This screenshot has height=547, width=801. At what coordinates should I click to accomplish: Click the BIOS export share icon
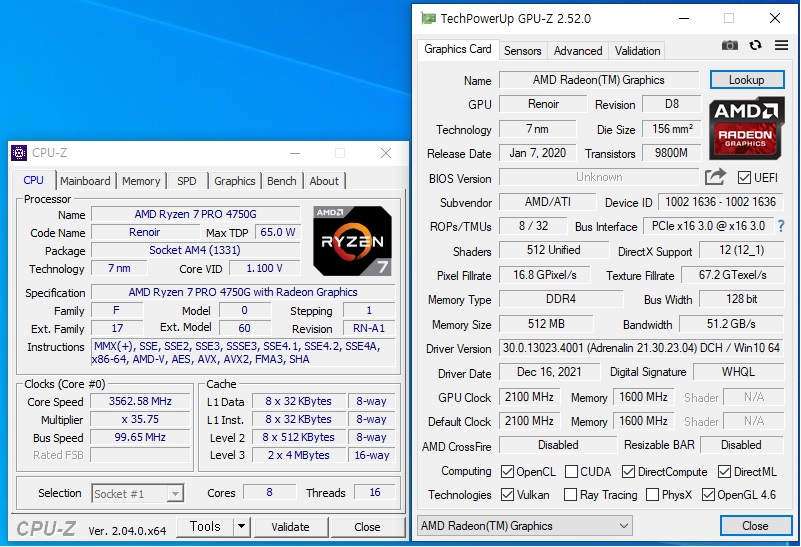[715, 177]
